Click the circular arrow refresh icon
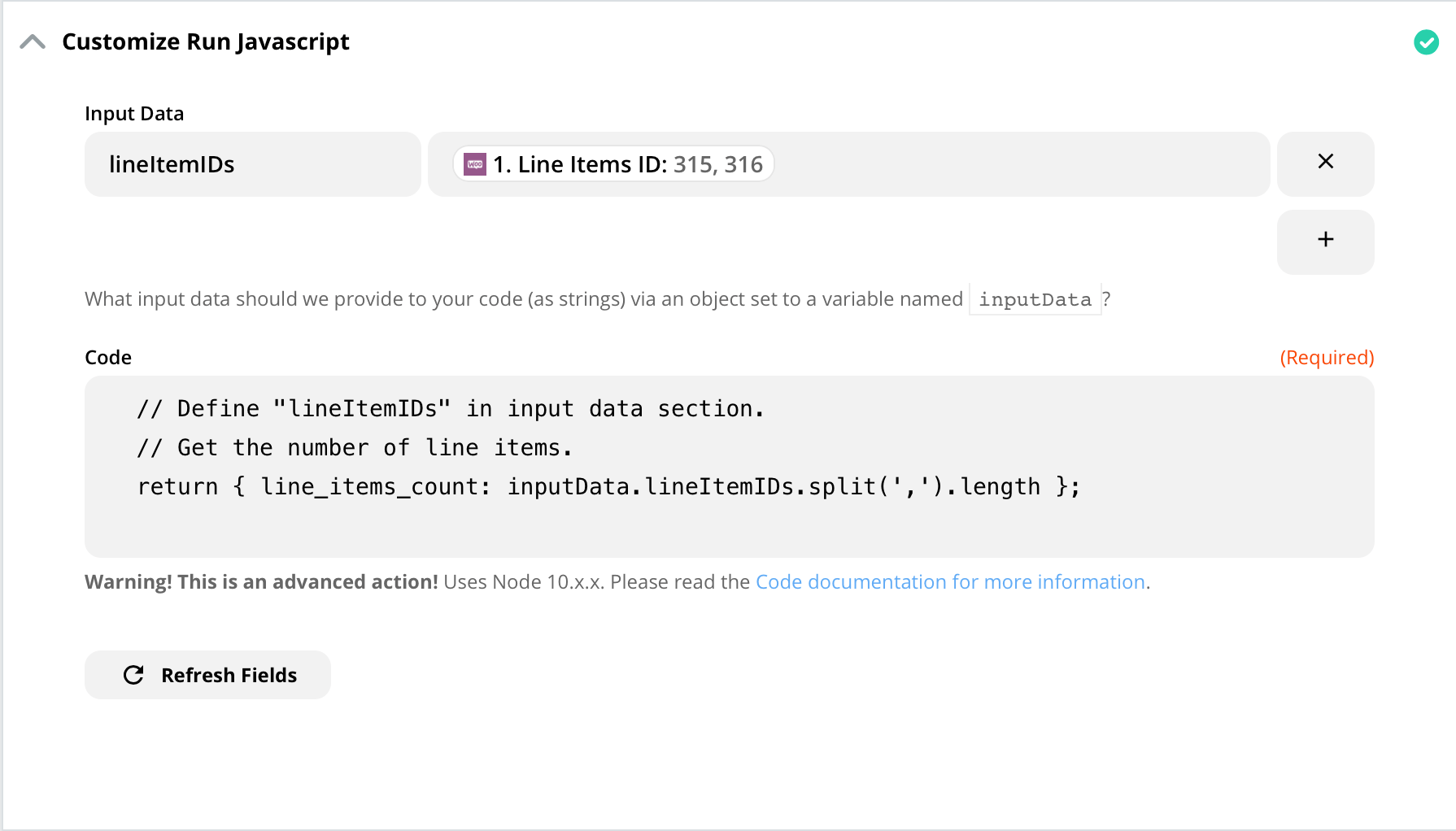Viewport: 1456px width, 831px height. [133, 675]
